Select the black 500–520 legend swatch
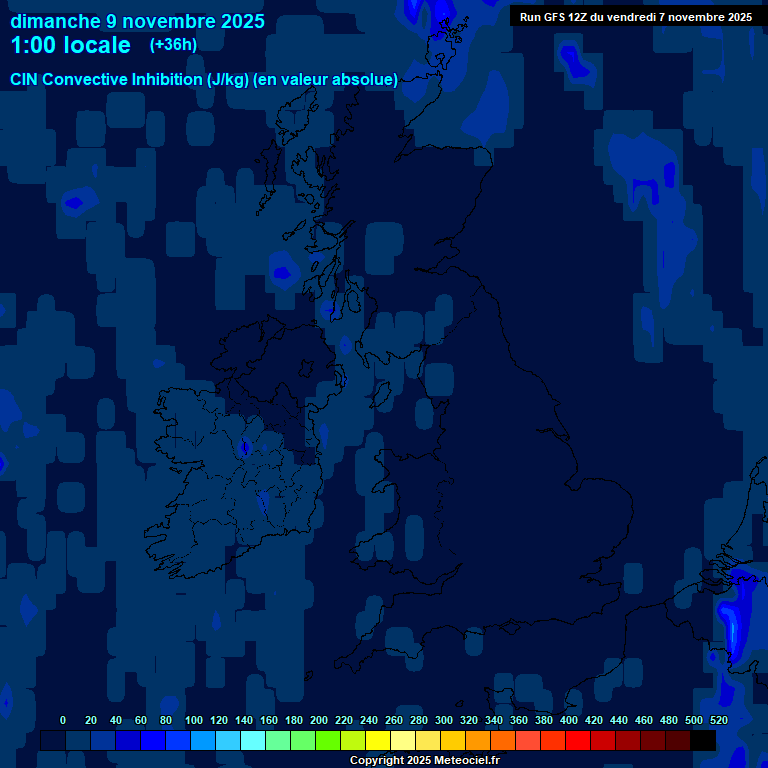 point(703,741)
